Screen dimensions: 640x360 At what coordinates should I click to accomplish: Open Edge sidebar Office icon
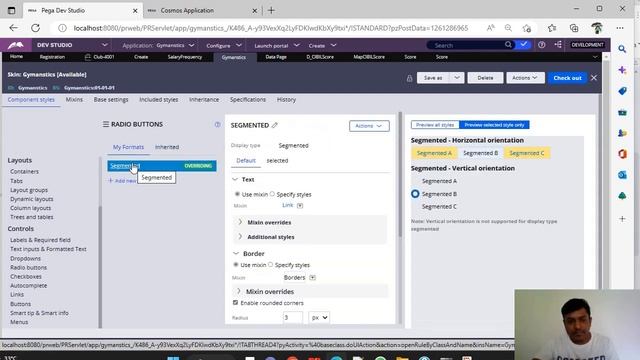(x=622, y=154)
